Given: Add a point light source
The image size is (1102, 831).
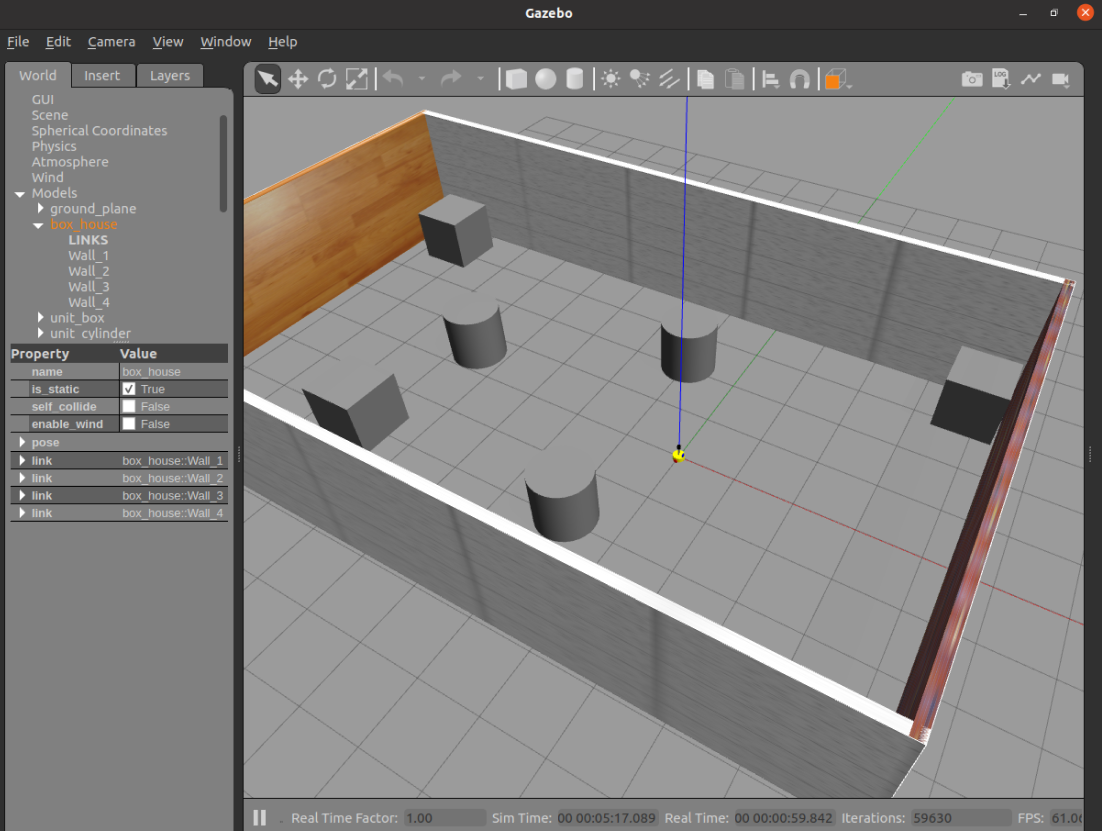Looking at the screenshot, I should 611,79.
